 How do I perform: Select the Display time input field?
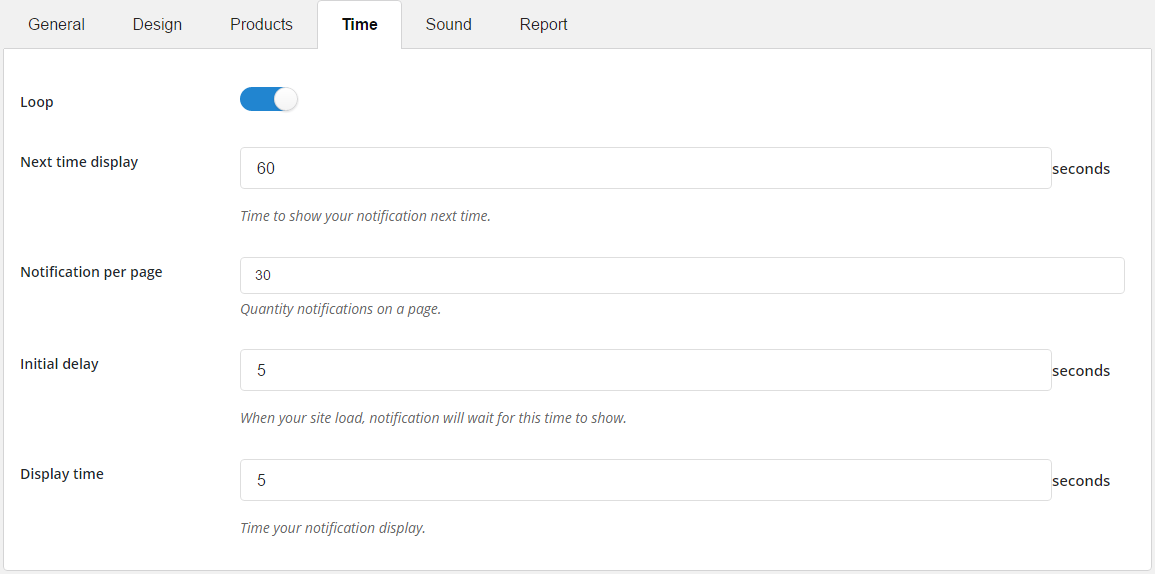tap(645, 480)
